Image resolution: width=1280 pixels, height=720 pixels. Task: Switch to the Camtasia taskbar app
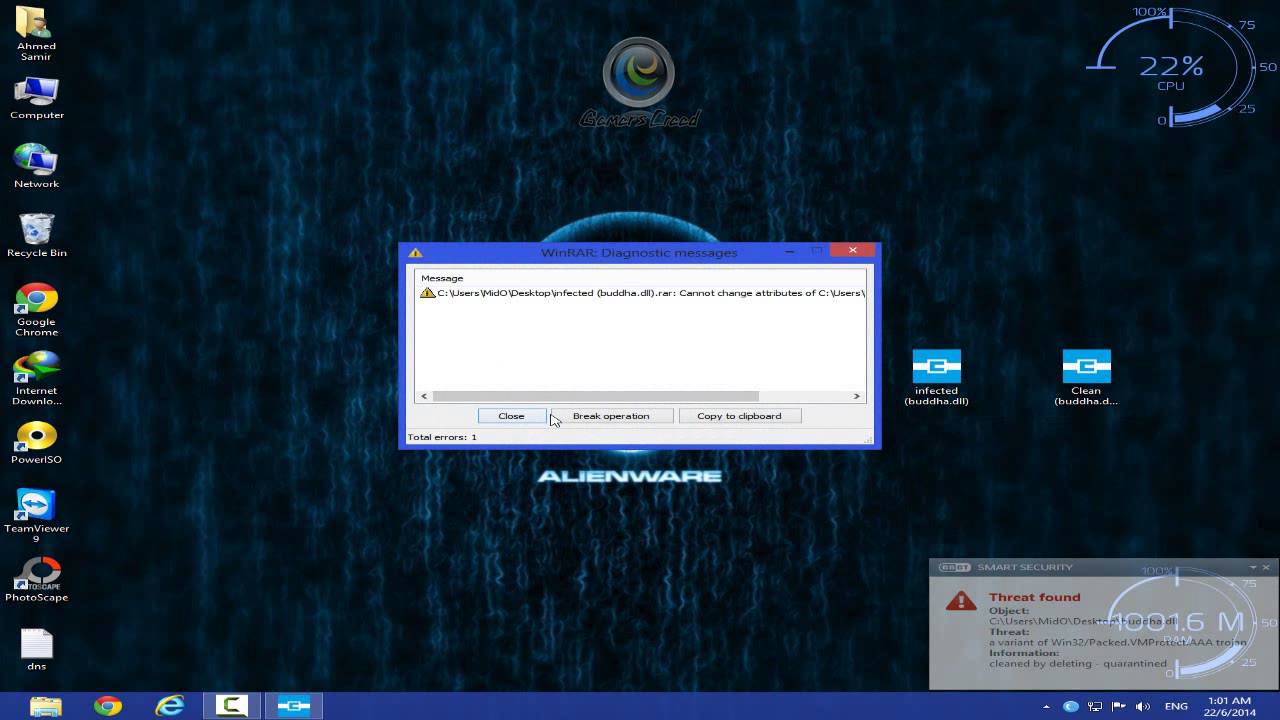(x=232, y=706)
